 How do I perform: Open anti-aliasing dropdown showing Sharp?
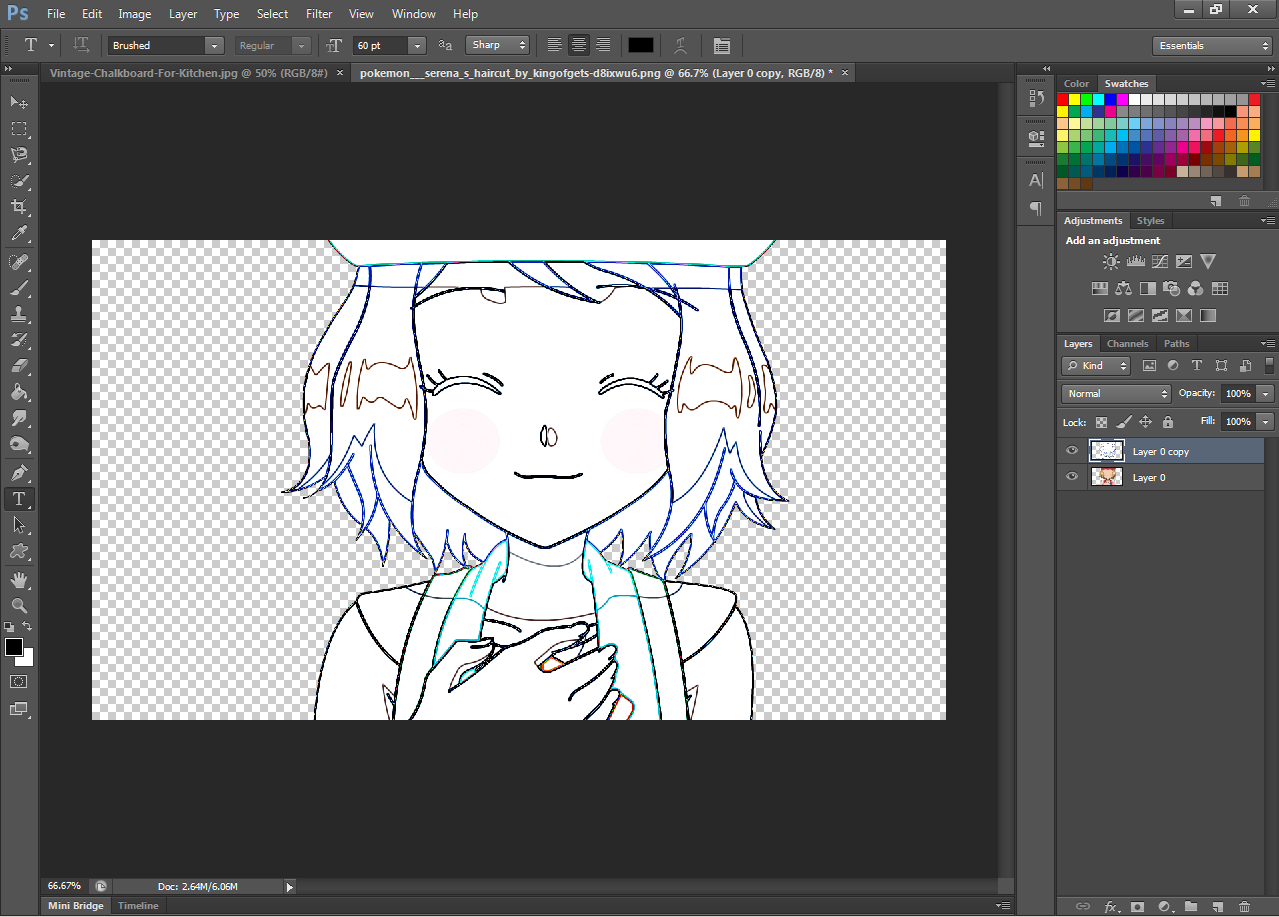coord(497,45)
